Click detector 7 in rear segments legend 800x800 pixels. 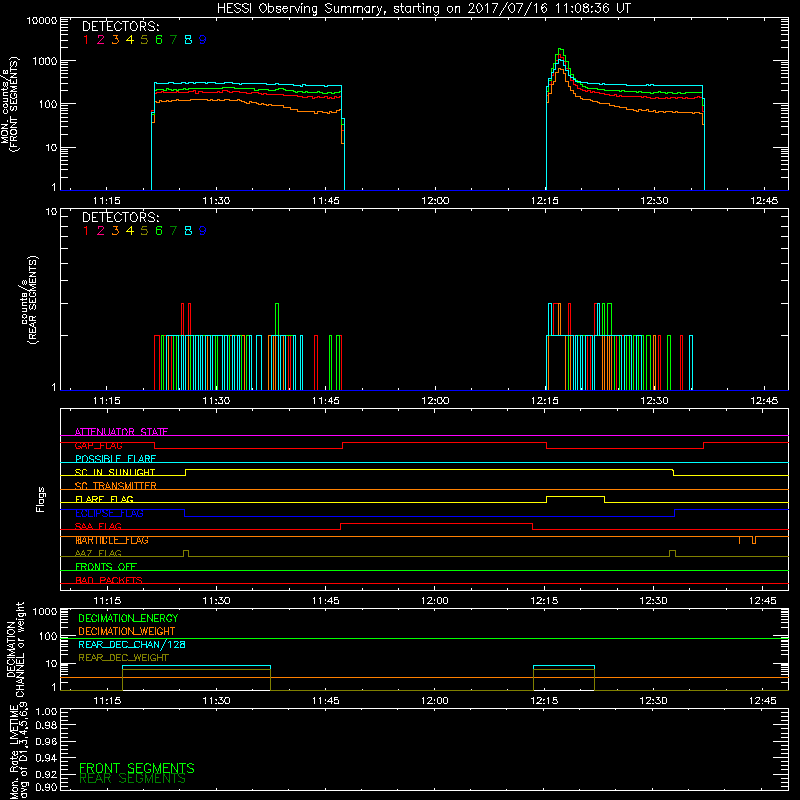[173, 231]
